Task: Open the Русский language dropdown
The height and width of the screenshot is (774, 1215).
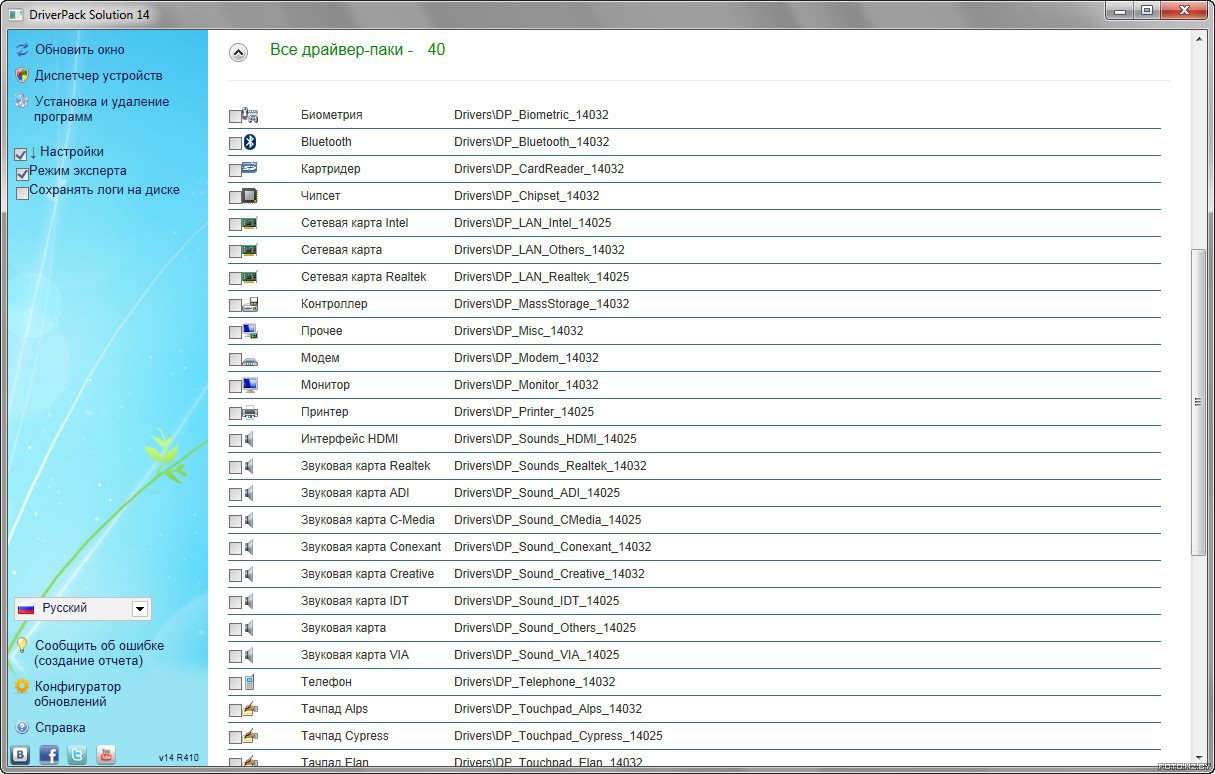Action: click(x=83, y=608)
